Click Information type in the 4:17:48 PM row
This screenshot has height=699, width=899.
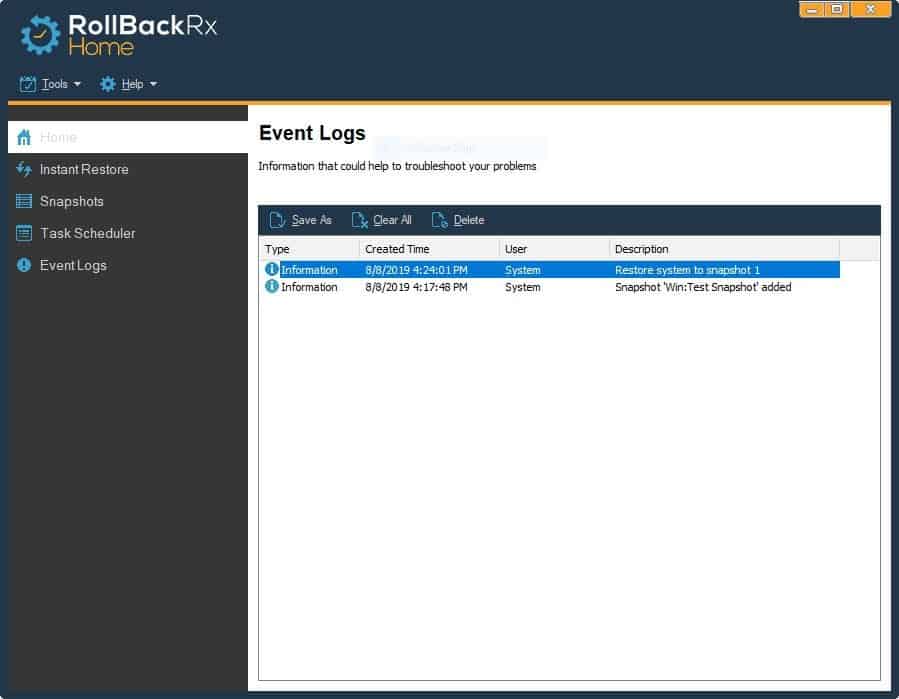tap(309, 287)
